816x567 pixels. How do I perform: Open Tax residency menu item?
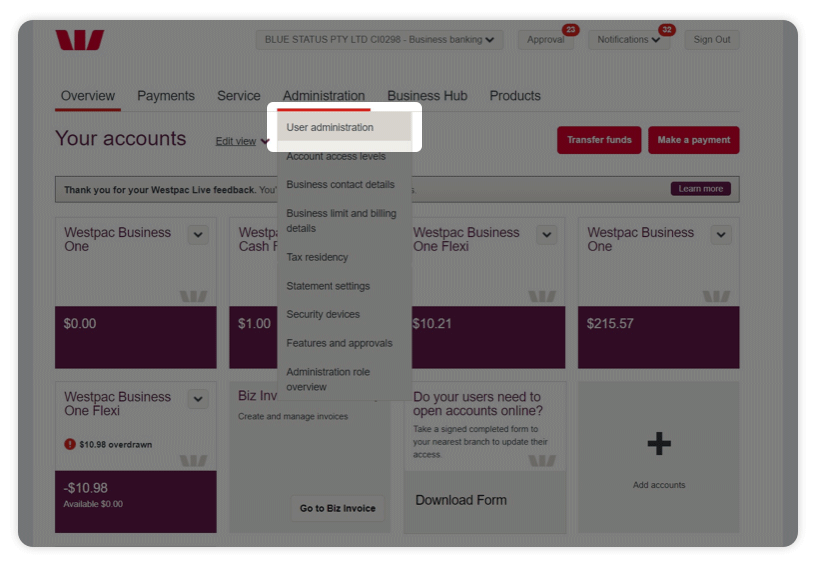(317, 257)
